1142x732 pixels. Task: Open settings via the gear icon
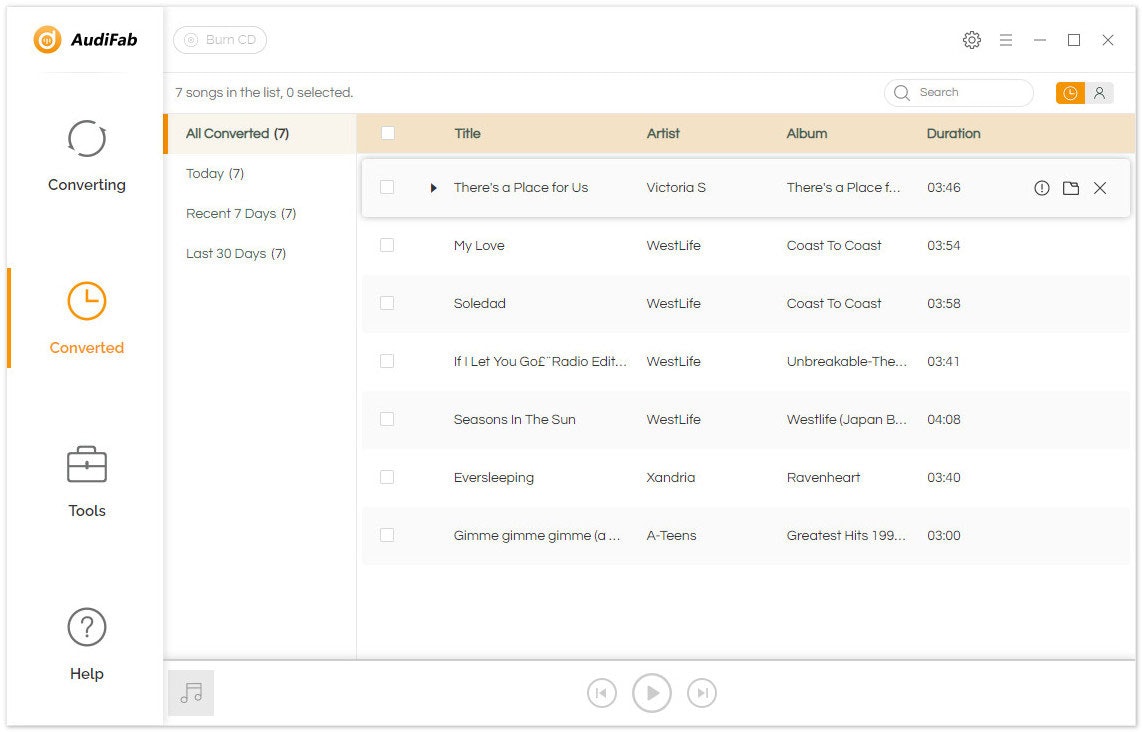[x=972, y=40]
